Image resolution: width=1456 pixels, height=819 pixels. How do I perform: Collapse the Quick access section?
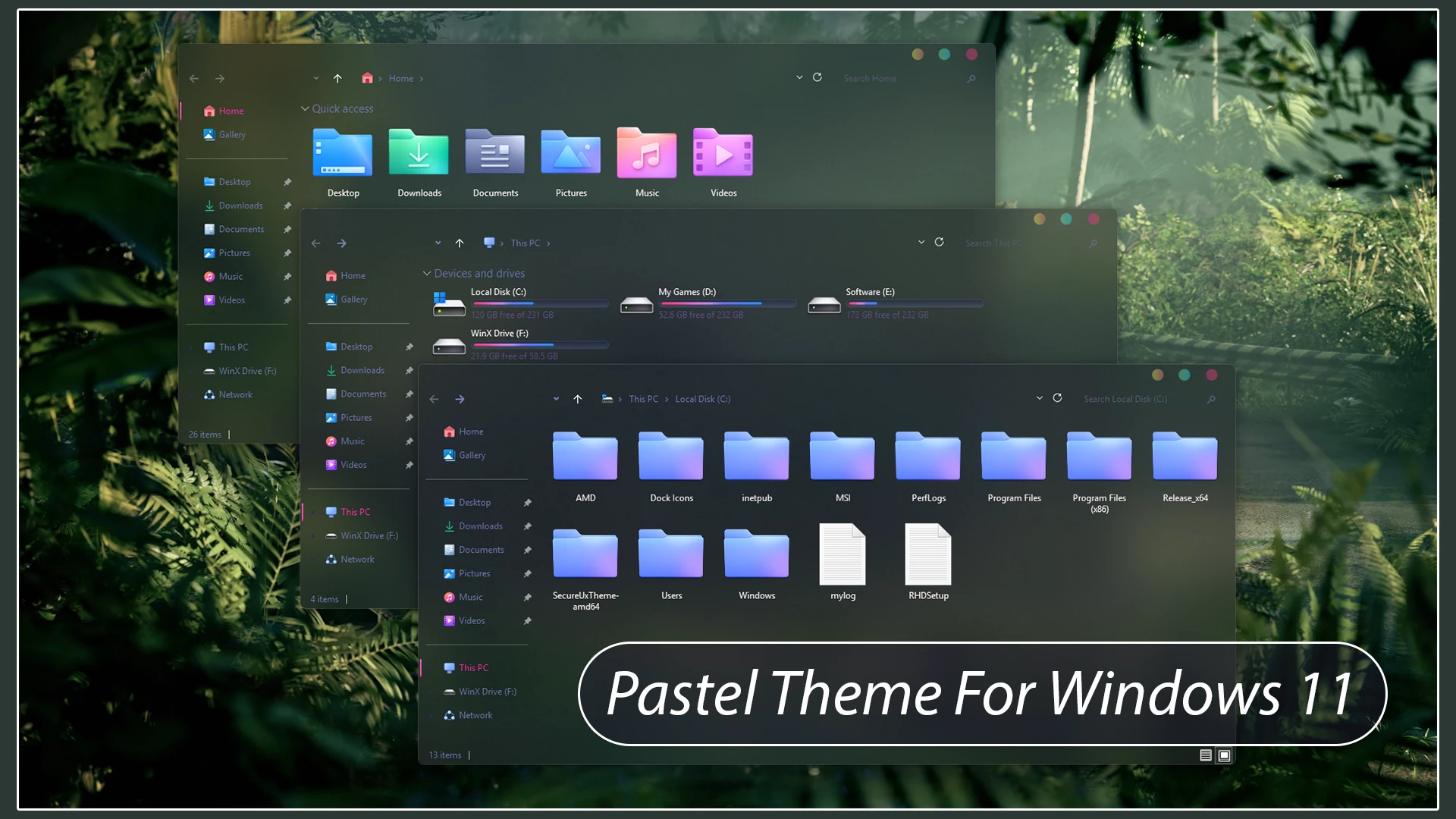(306, 108)
